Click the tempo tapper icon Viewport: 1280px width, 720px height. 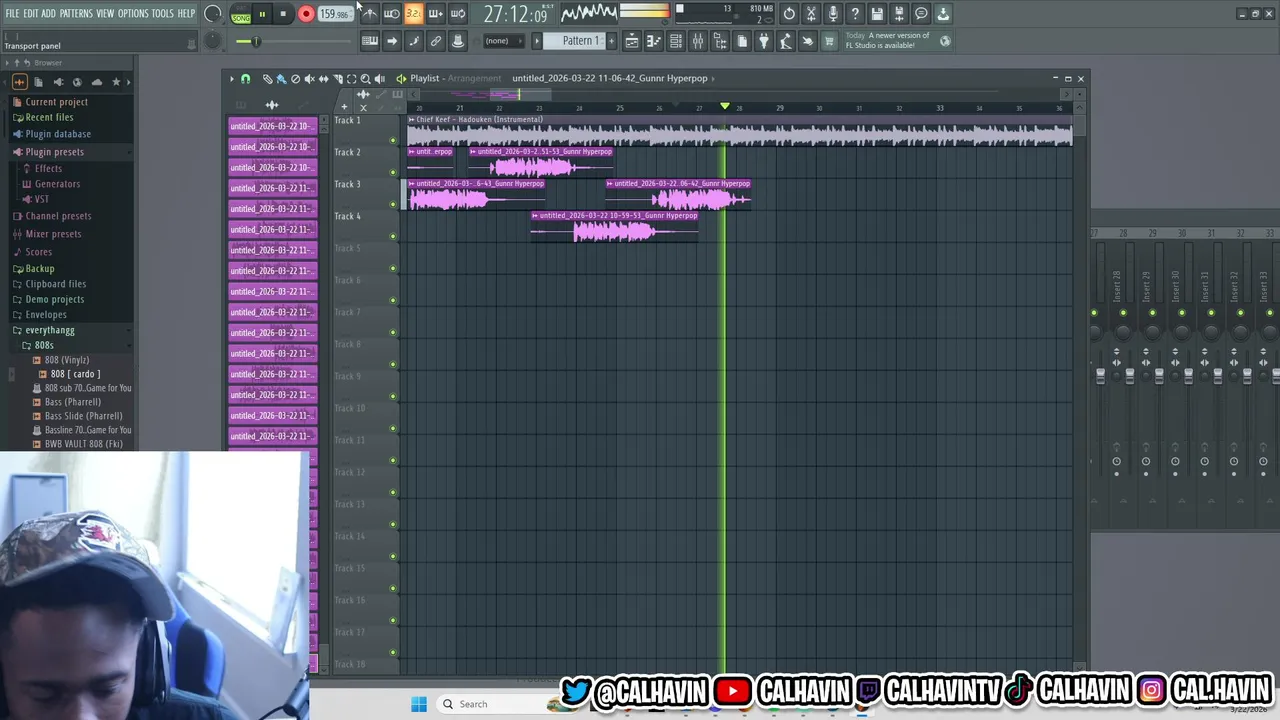pos(785,41)
